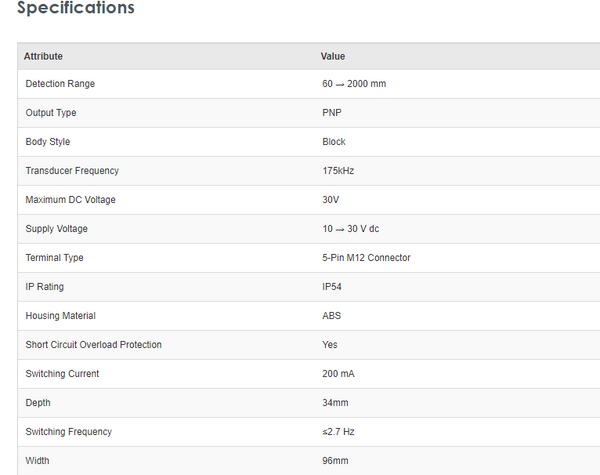Click the Block value text
The image size is (600, 475).
(334, 142)
